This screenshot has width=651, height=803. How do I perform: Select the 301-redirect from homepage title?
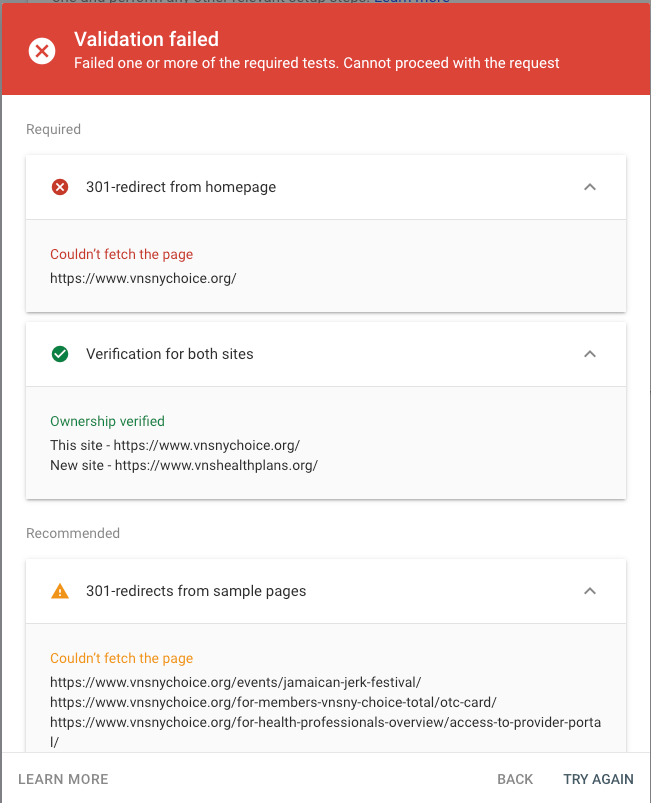coord(181,187)
